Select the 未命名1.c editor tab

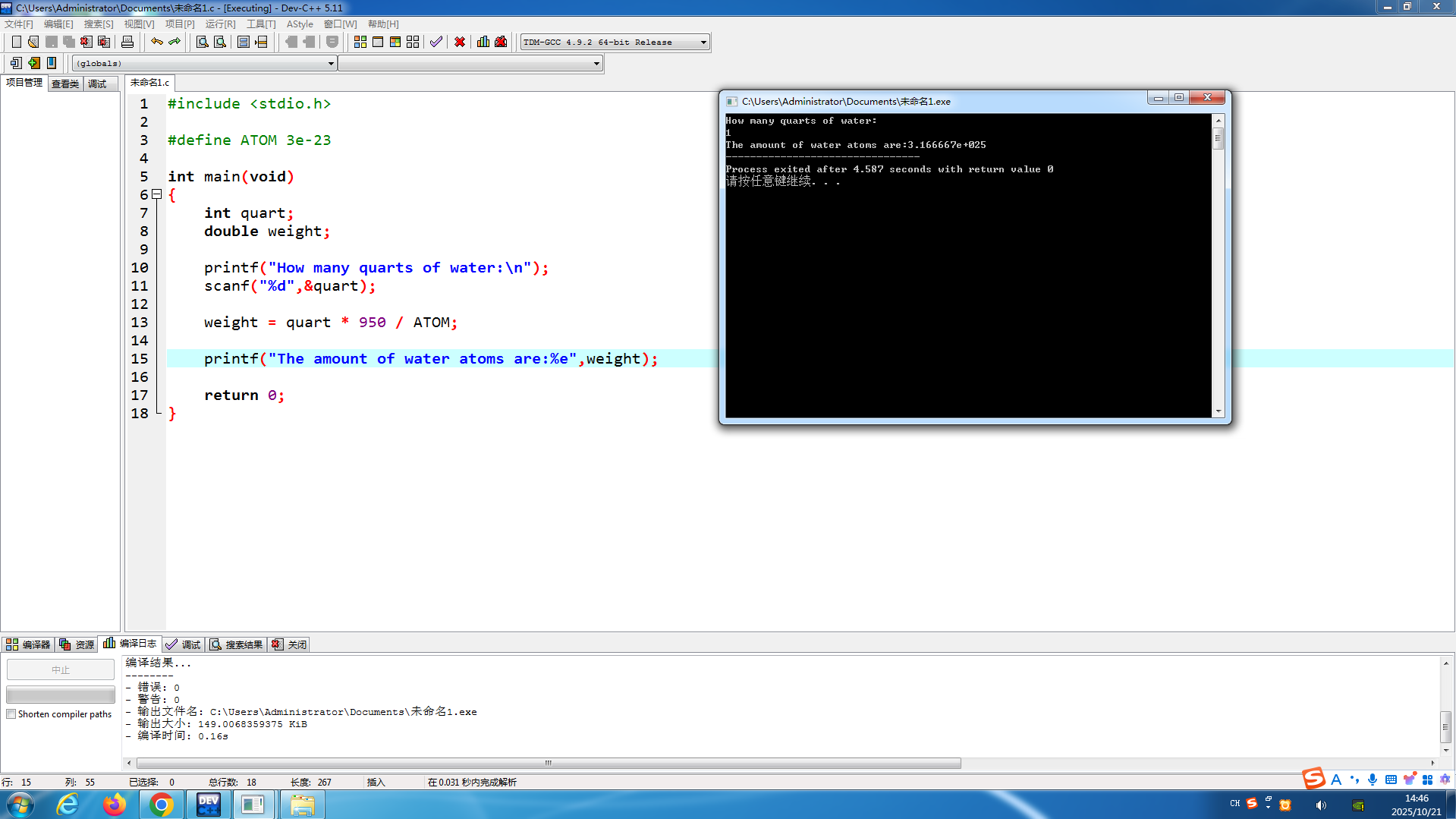point(149,83)
